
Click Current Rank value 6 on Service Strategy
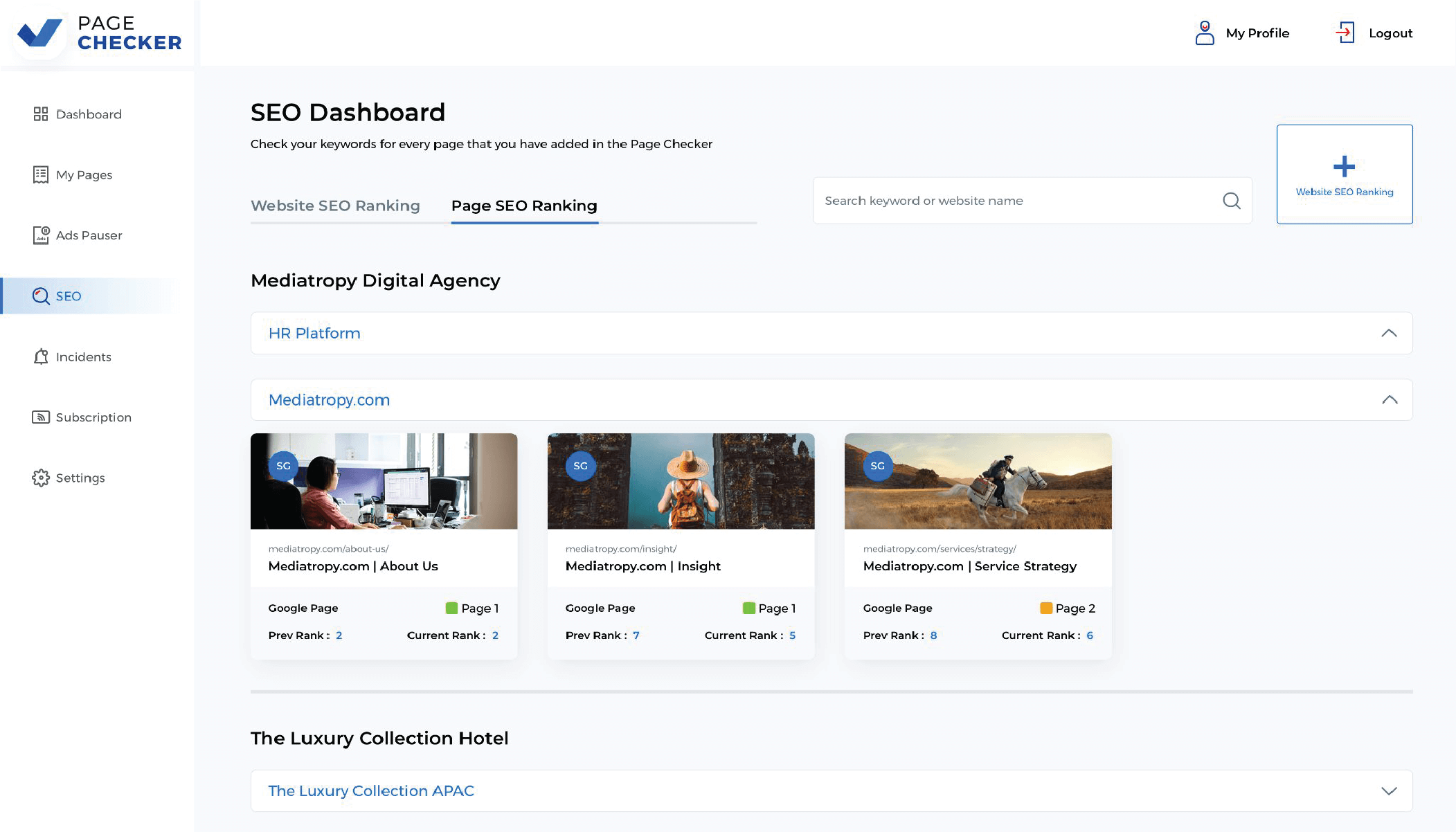point(1090,635)
